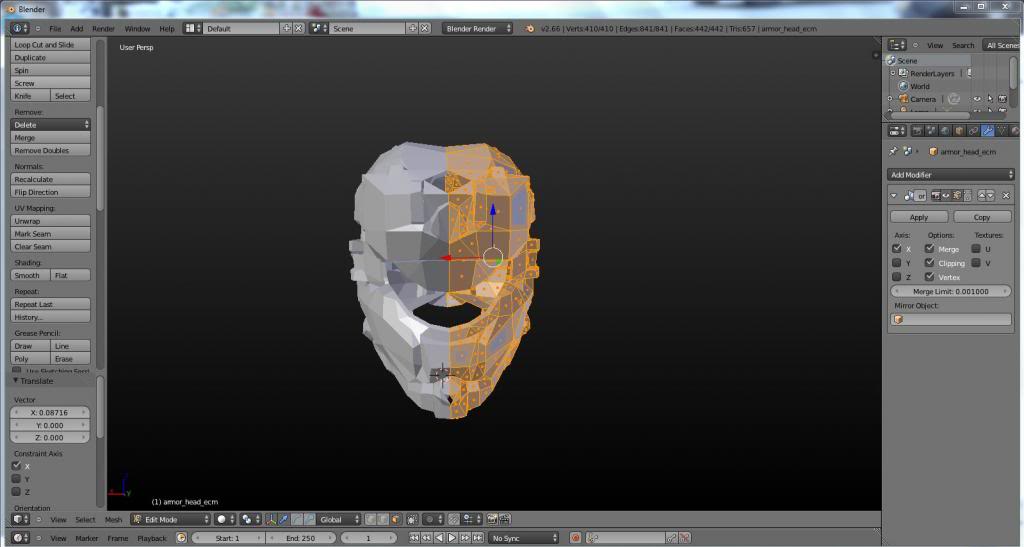This screenshot has width=1024, height=547.
Task: Click the Object Constraints tab (chain icon)
Action: click(x=974, y=130)
